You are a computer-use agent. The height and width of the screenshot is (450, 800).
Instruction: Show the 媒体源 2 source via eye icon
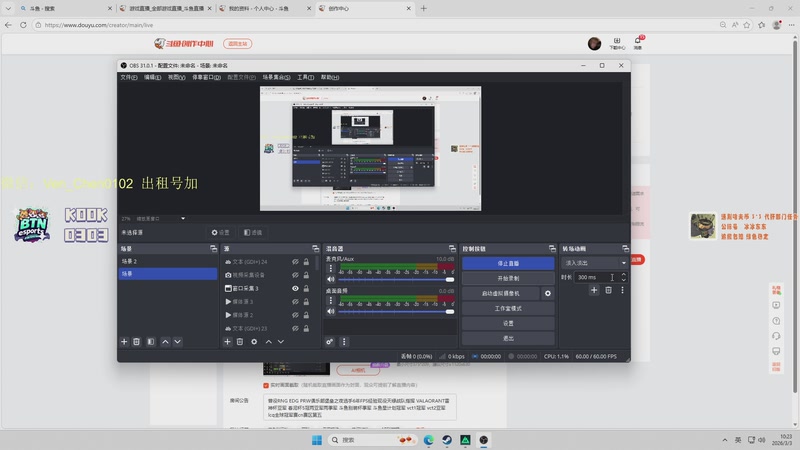tap(295, 315)
